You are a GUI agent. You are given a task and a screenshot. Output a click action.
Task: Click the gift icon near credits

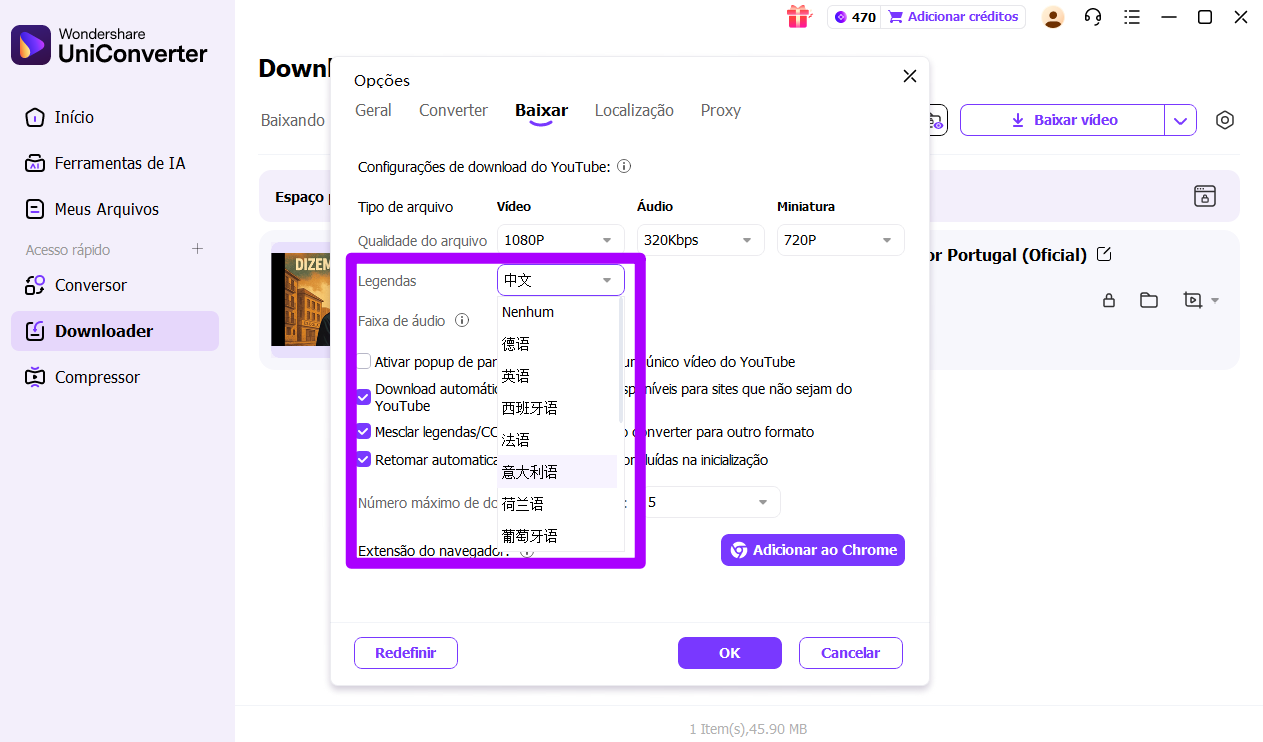(x=799, y=17)
